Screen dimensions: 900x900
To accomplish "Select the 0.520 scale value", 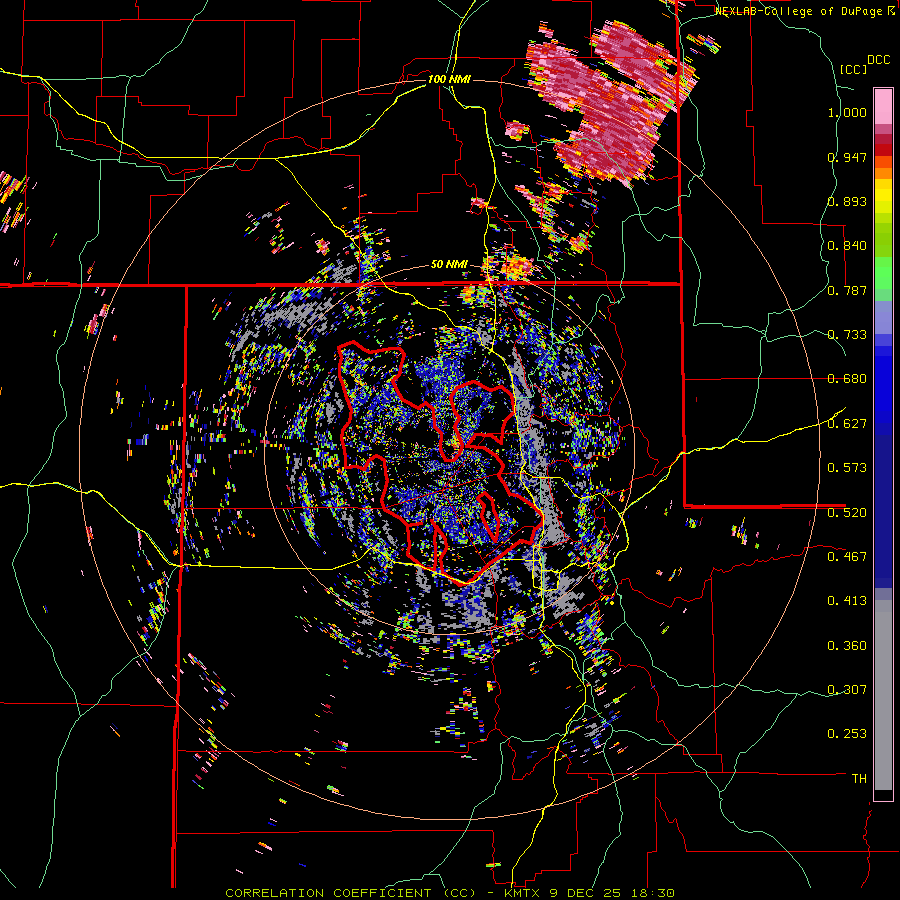I will pyautogui.click(x=847, y=512).
